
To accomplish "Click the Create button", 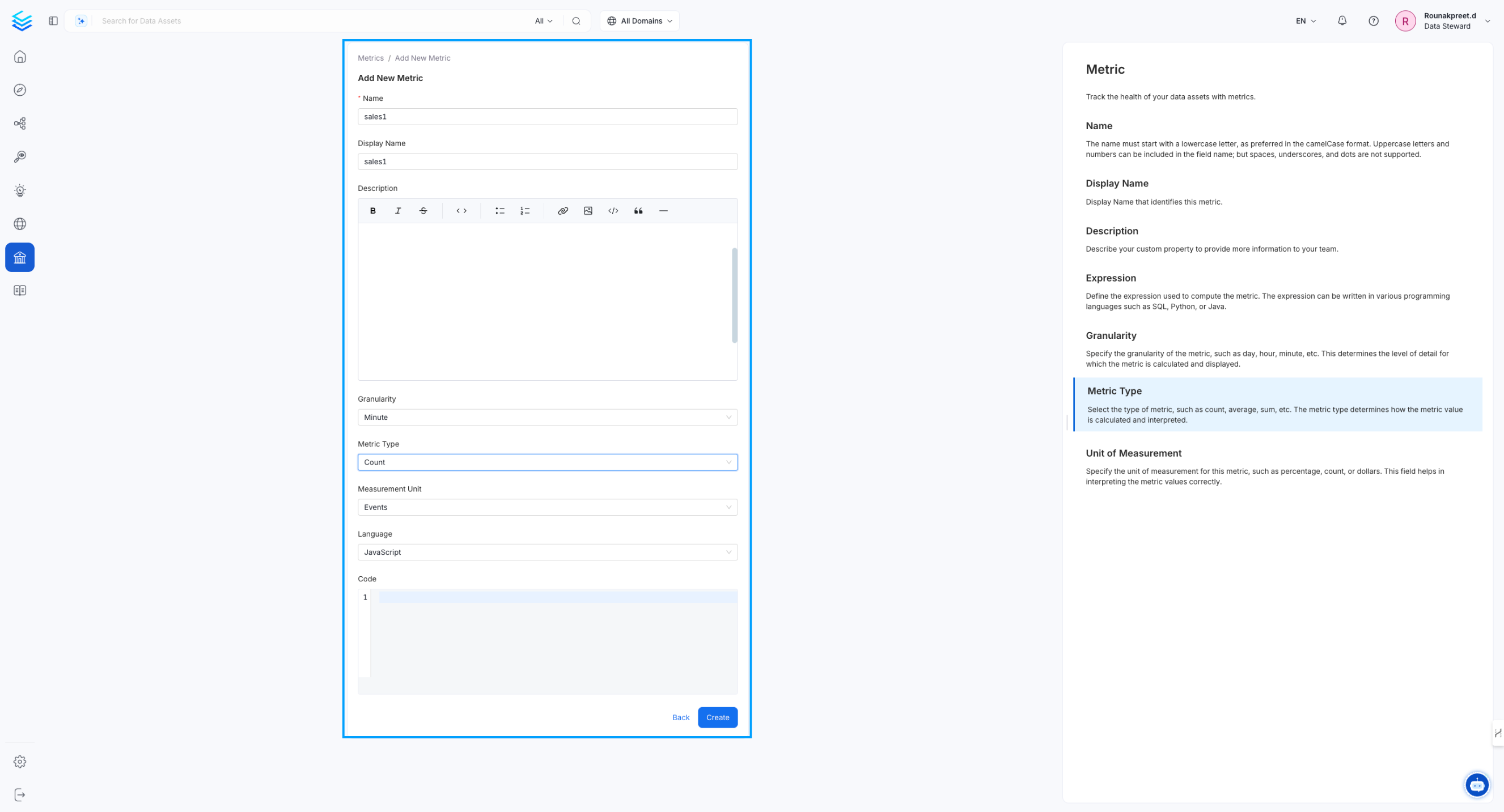I will coord(718,717).
